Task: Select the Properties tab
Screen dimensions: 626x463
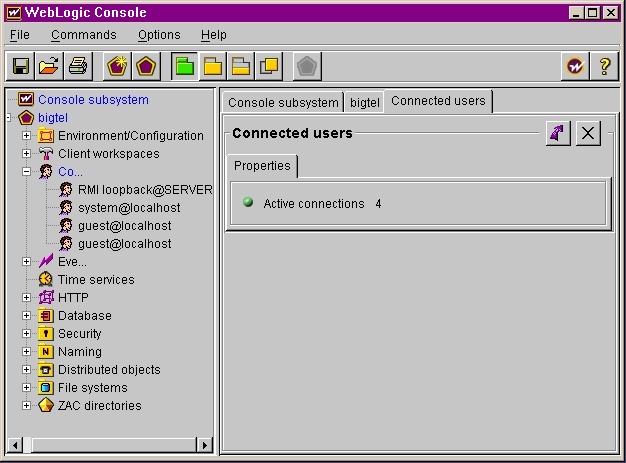Action: (262, 166)
